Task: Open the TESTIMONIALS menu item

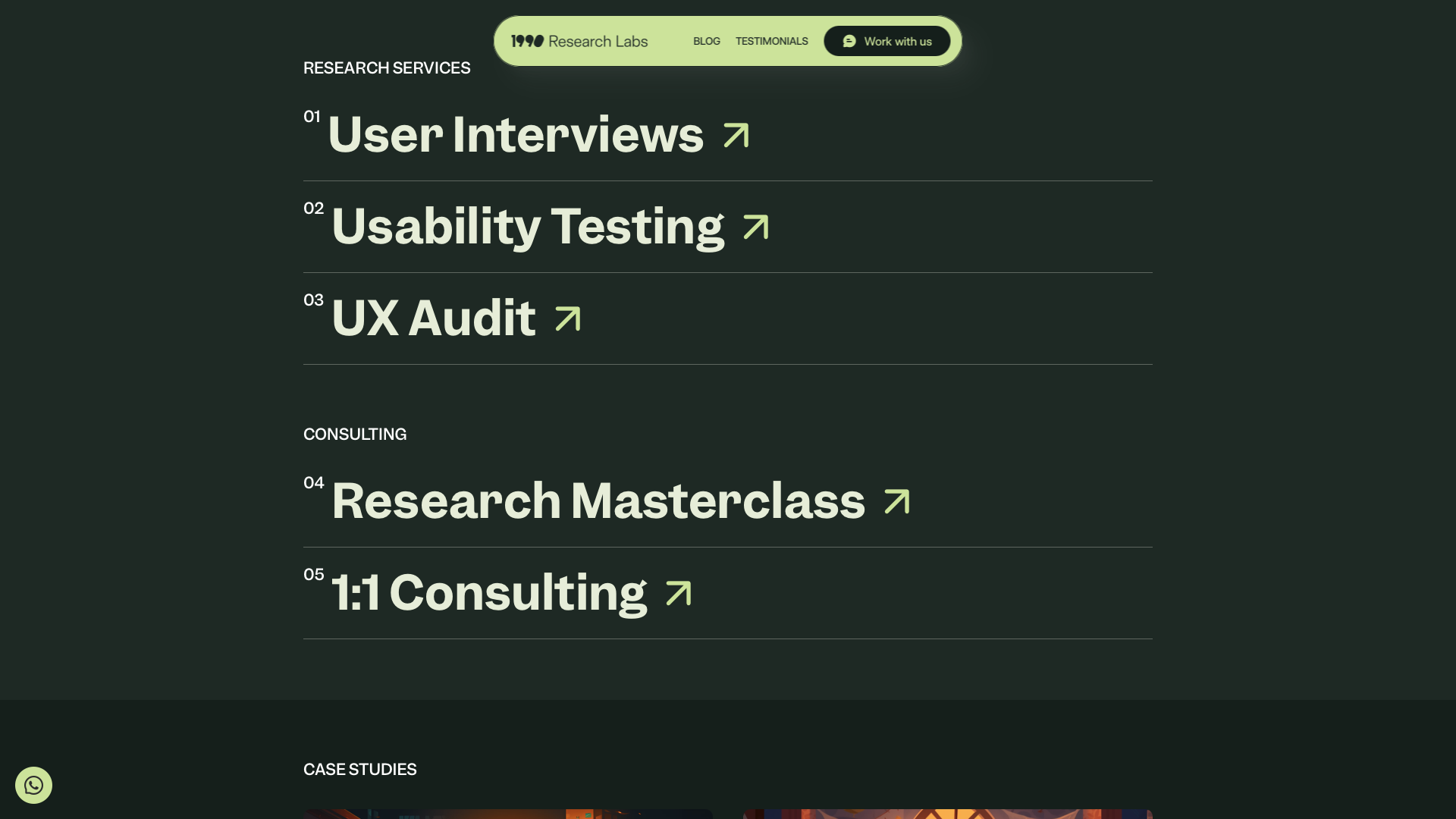Action: [771, 41]
